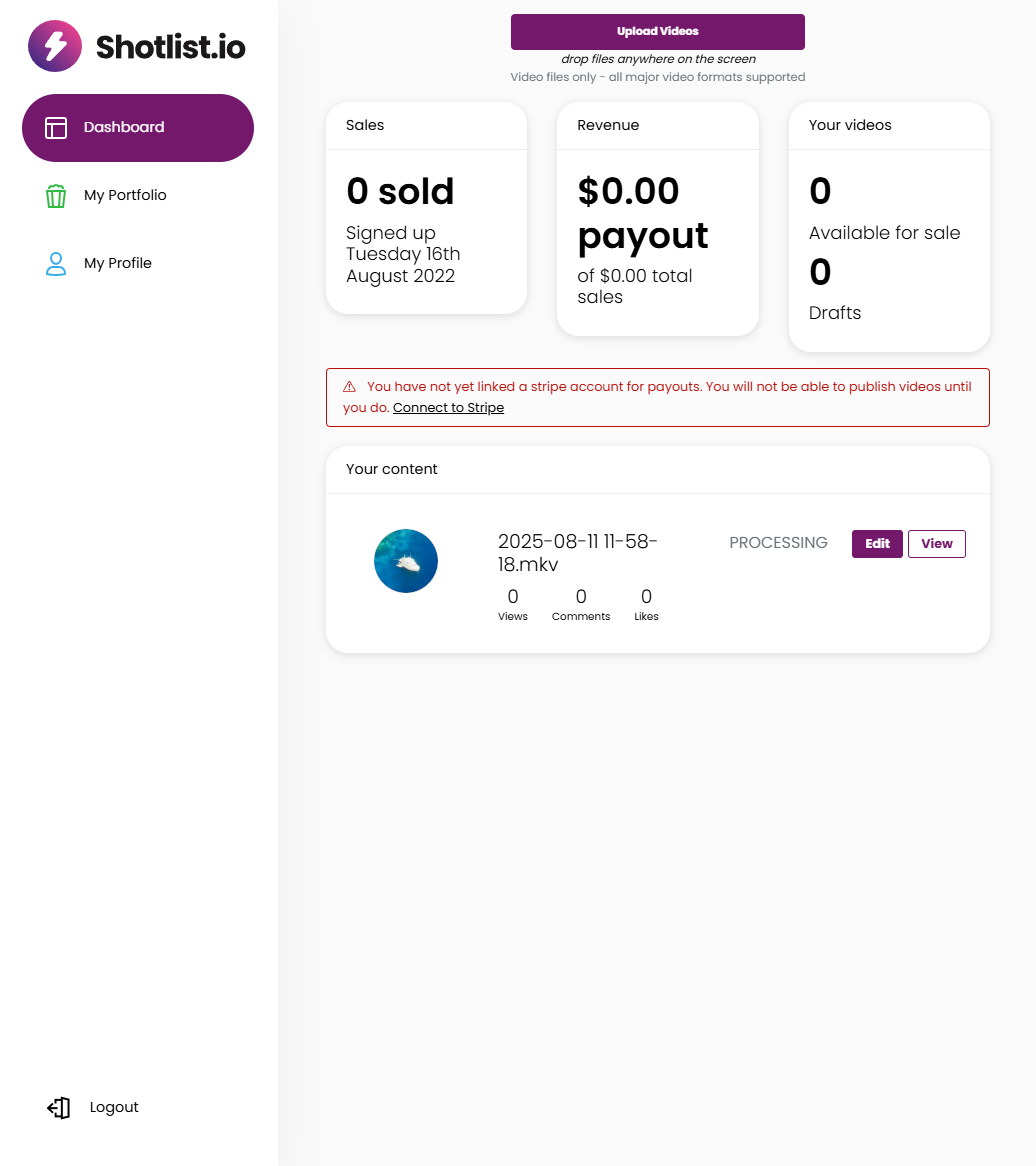Click the My Profile person icon

(56, 264)
